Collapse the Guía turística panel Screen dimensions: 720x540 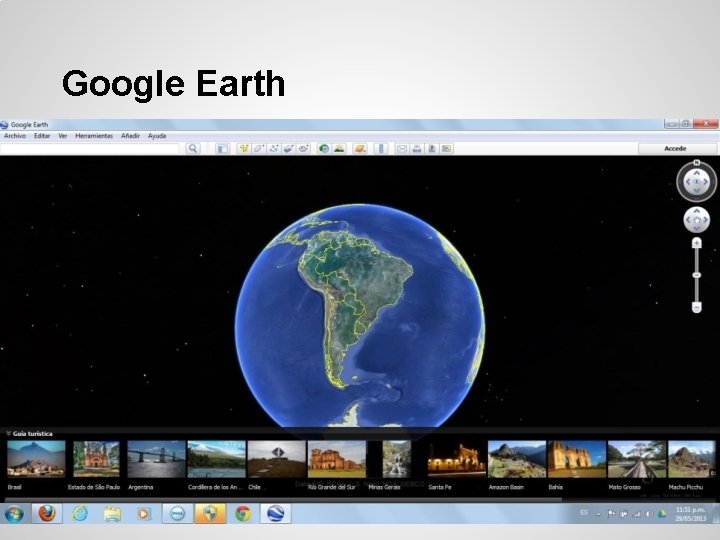tap(8, 433)
